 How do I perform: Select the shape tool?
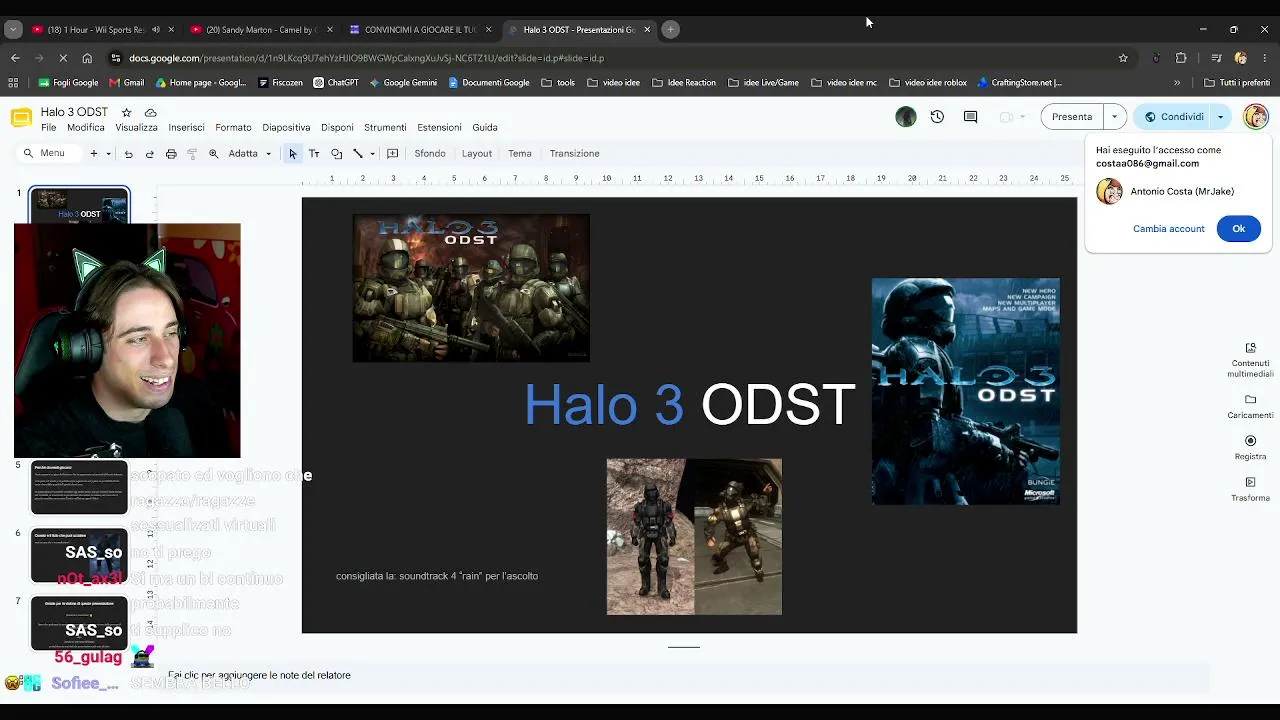[336, 154]
